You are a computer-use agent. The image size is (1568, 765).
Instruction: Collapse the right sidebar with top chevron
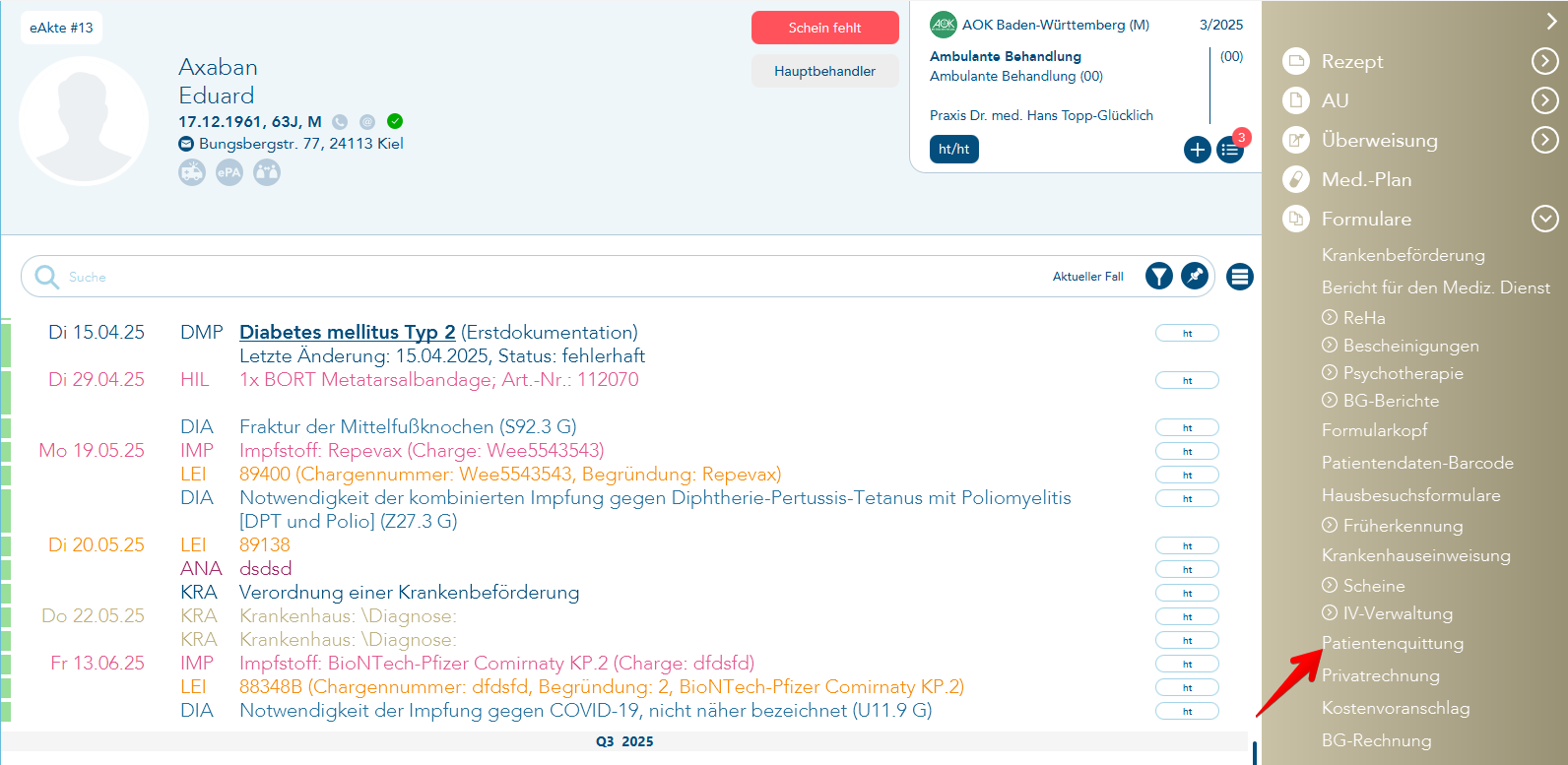click(1552, 20)
